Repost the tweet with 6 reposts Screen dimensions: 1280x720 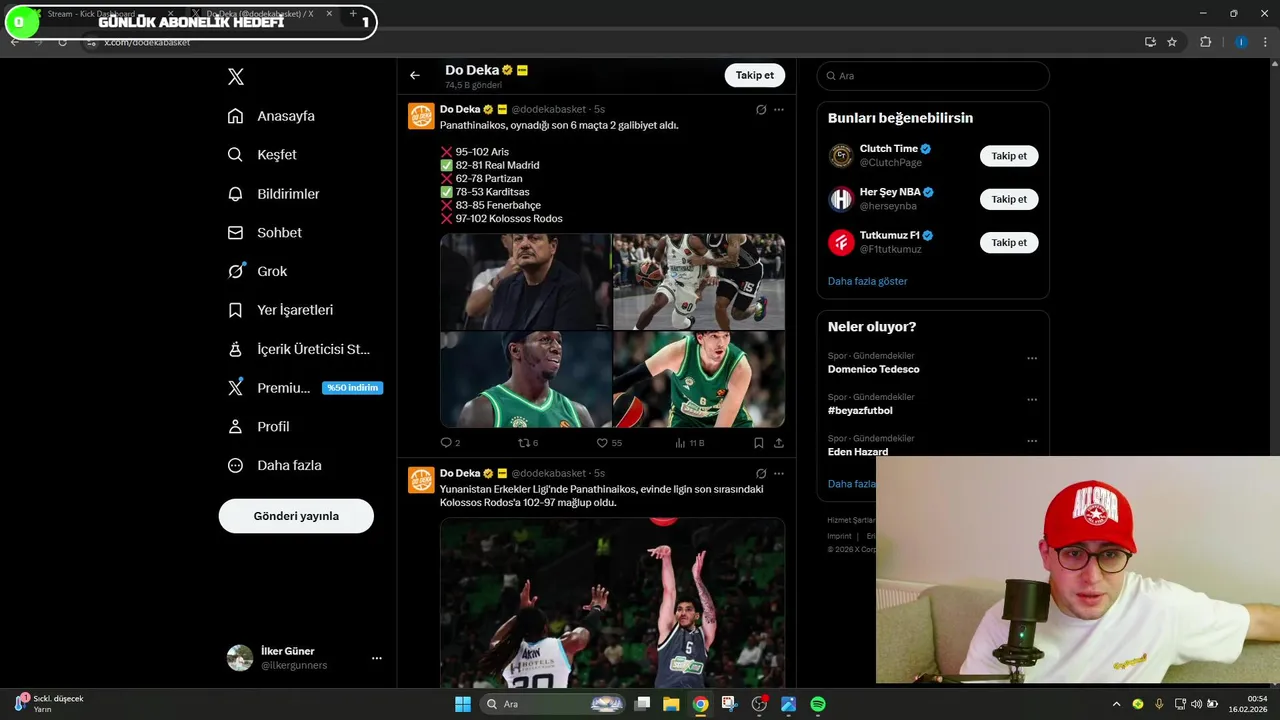point(528,442)
